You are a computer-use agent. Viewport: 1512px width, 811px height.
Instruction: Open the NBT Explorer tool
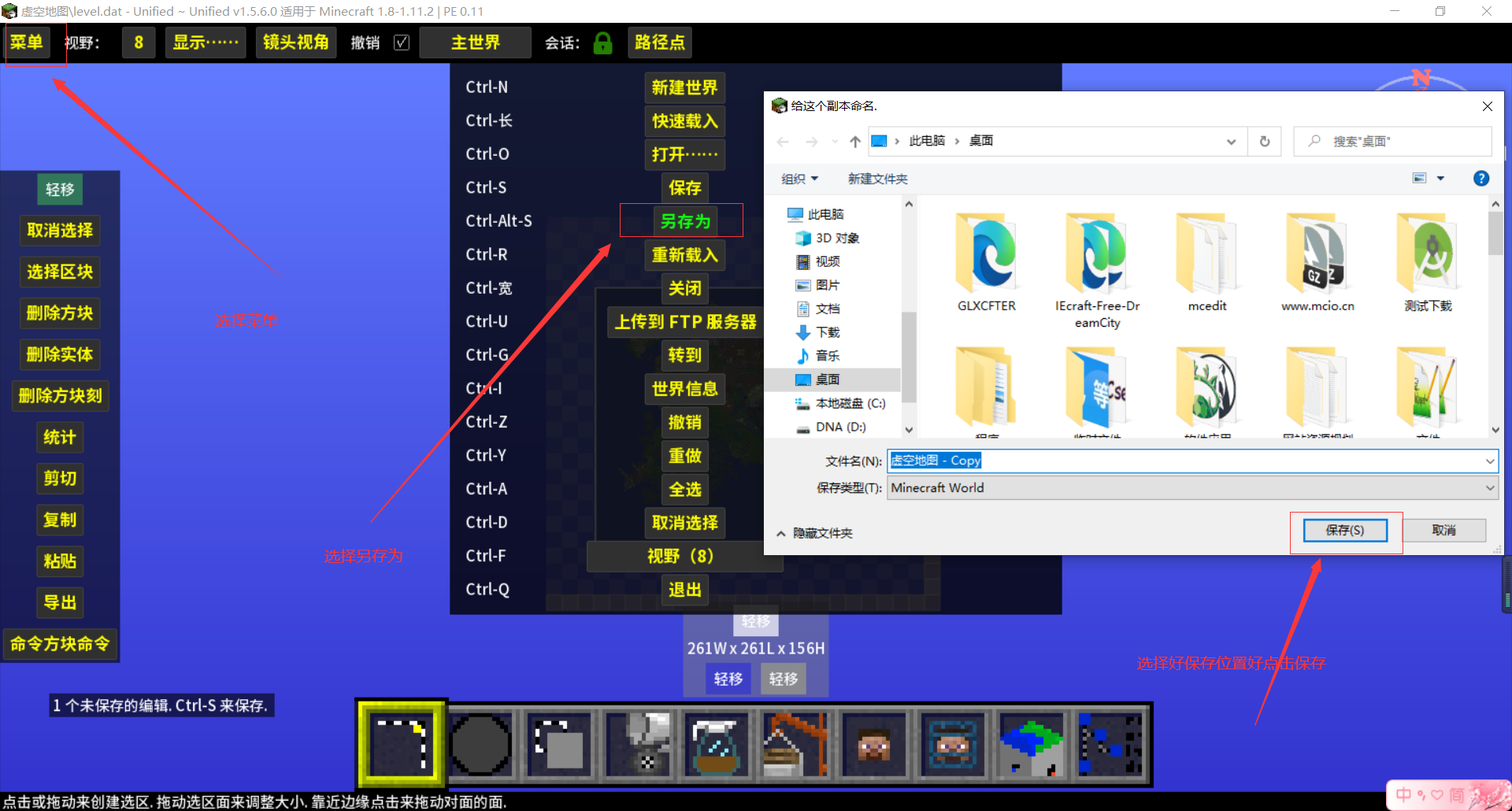pyautogui.click(x=1110, y=744)
